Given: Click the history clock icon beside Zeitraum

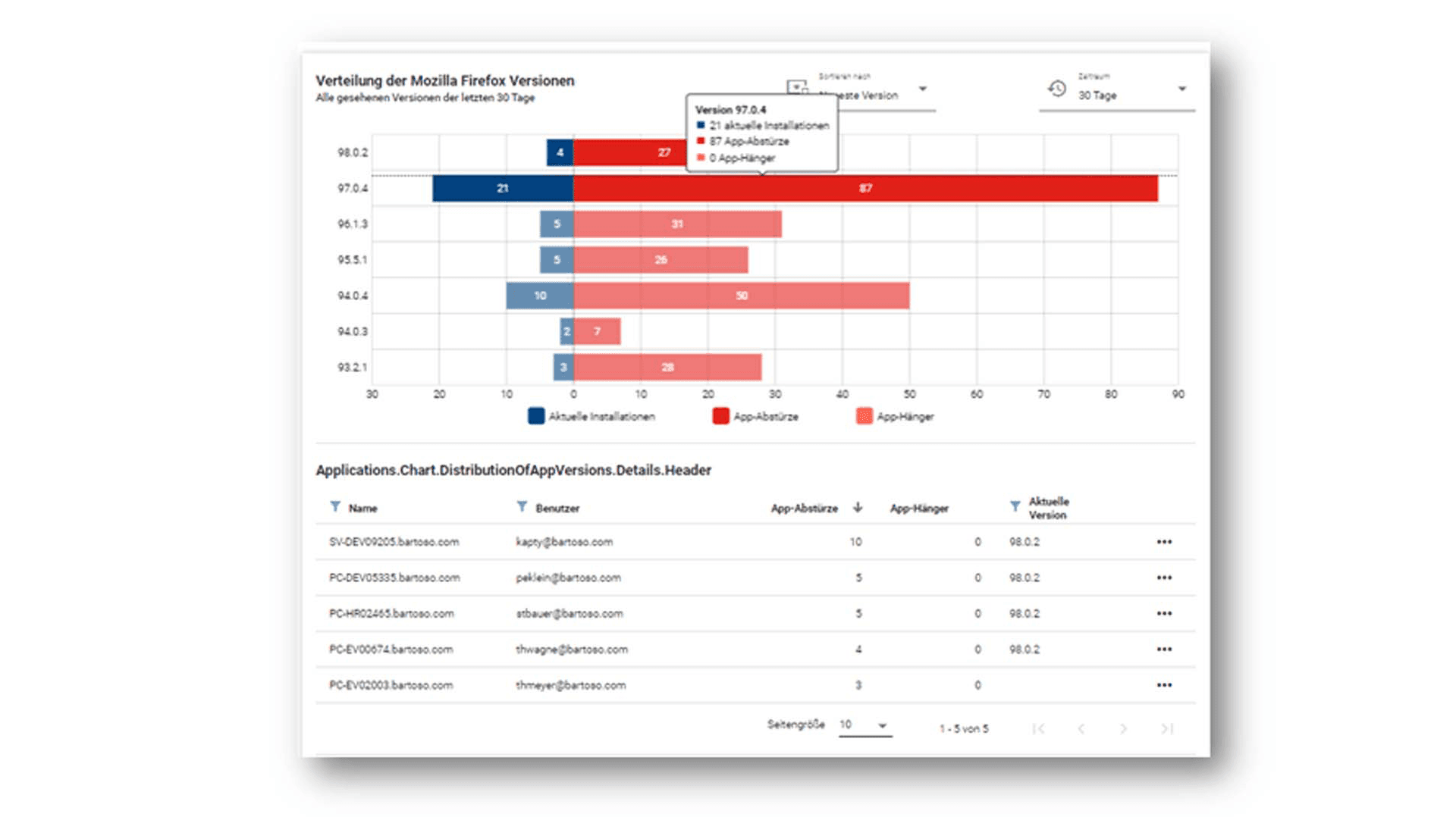Looking at the screenshot, I should [x=1057, y=89].
